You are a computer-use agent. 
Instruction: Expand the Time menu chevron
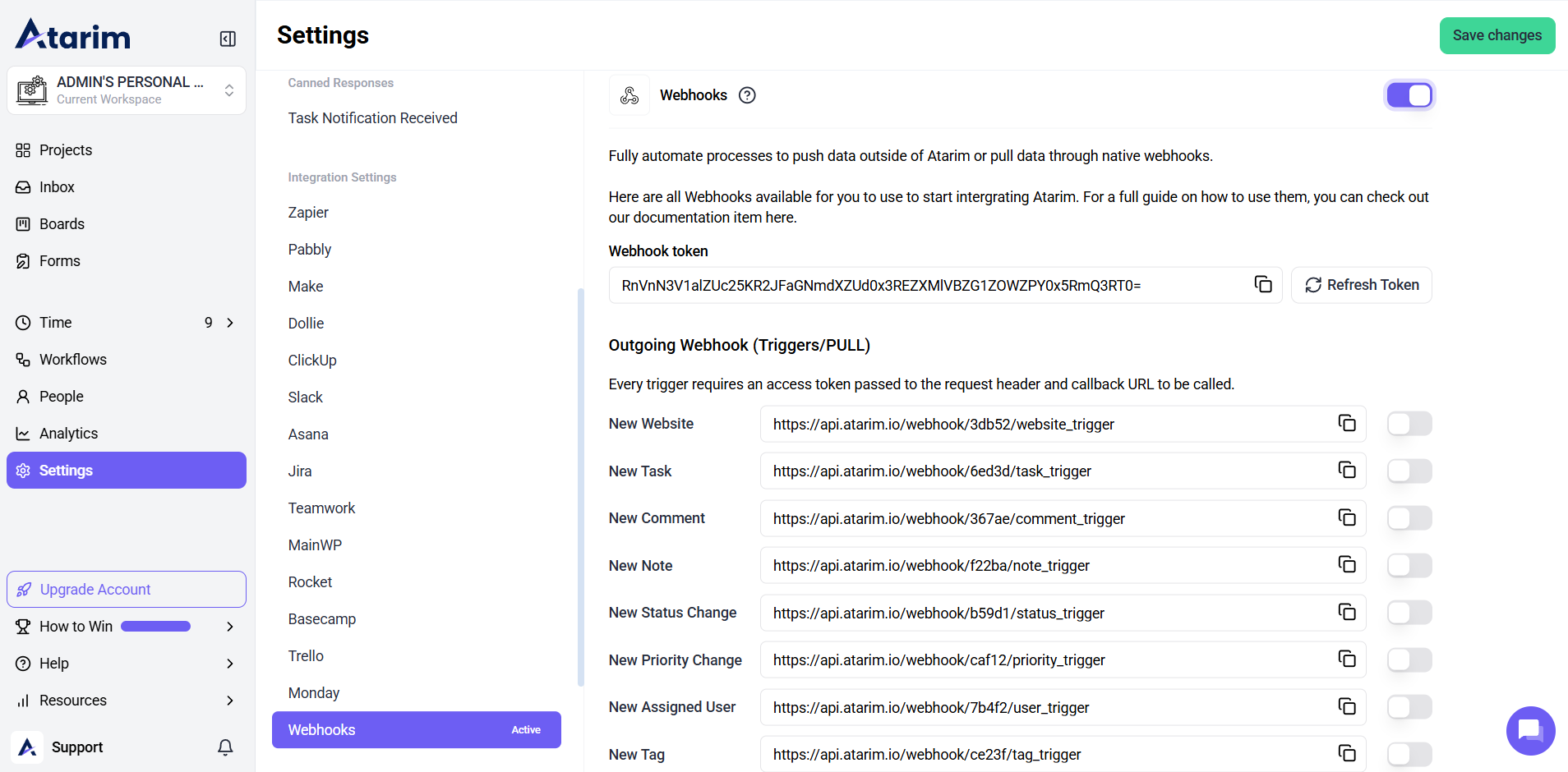(x=230, y=323)
